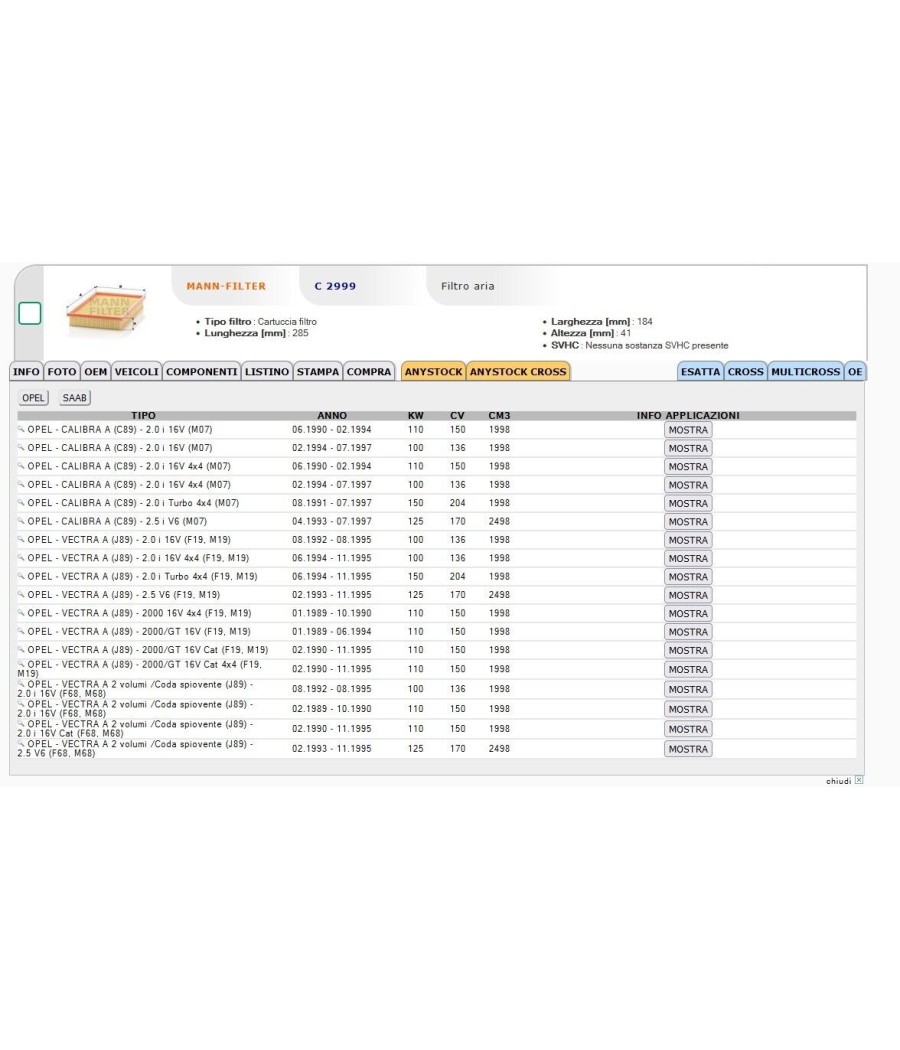
Task: Click the chiudi link
Action: tap(838, 781)
